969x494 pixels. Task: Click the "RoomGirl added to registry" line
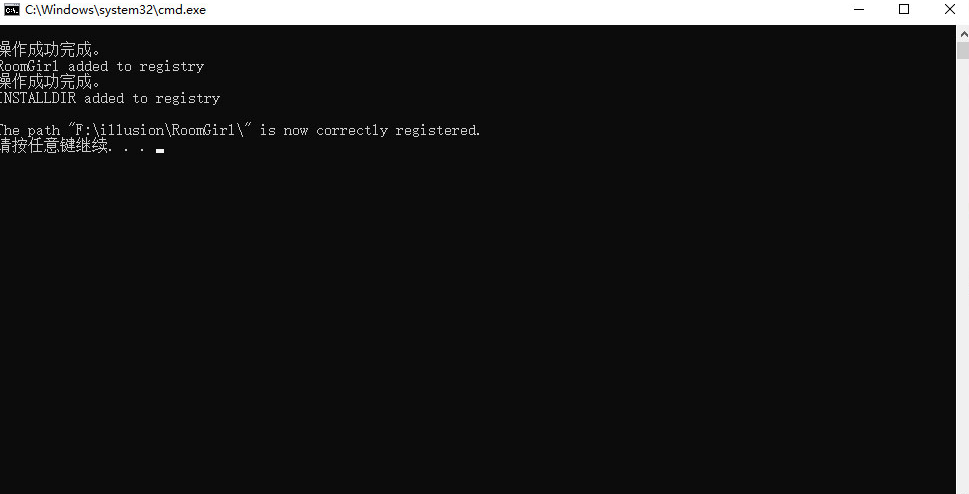coord(101,66)
